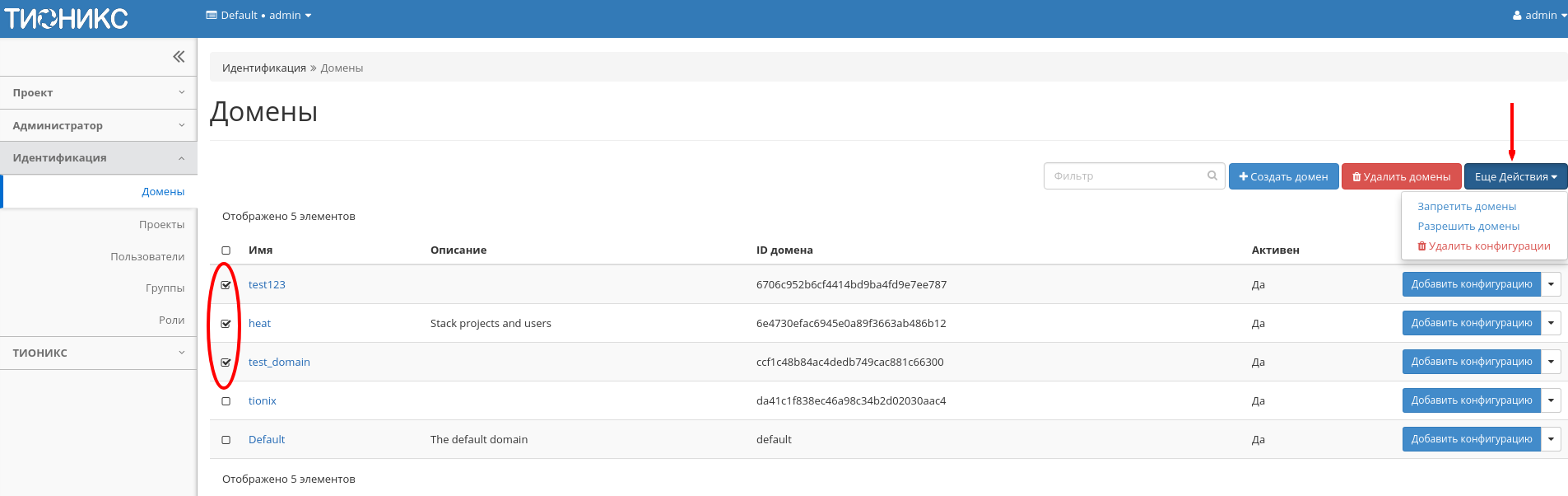
Task: Toggle the select-all checkbox in header
Action: click(226, 250)
